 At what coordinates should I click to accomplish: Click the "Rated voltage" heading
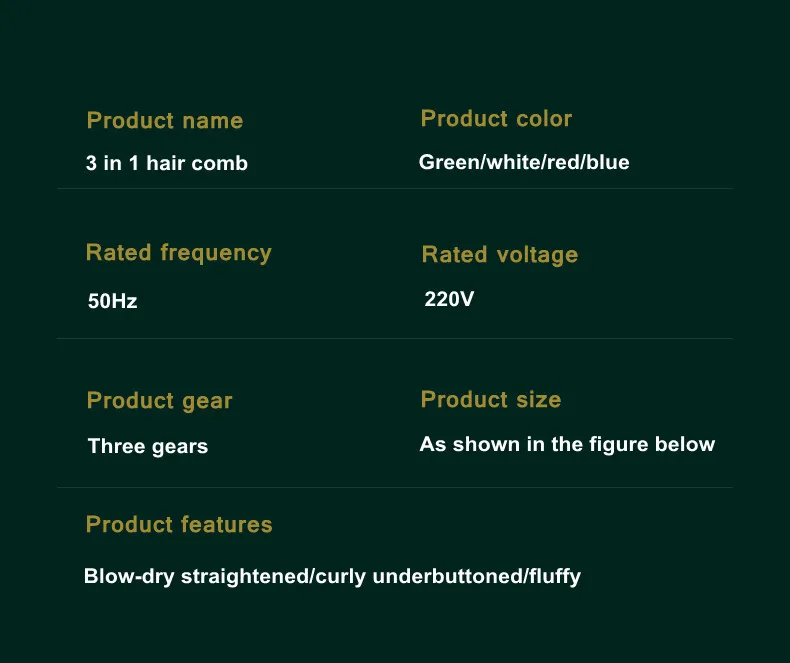point(500,255)
